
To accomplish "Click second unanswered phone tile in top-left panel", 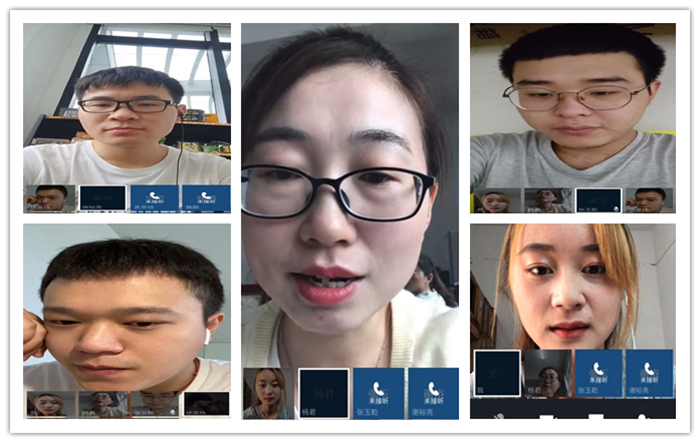I will pyautogui.click(x=206, y=198).
